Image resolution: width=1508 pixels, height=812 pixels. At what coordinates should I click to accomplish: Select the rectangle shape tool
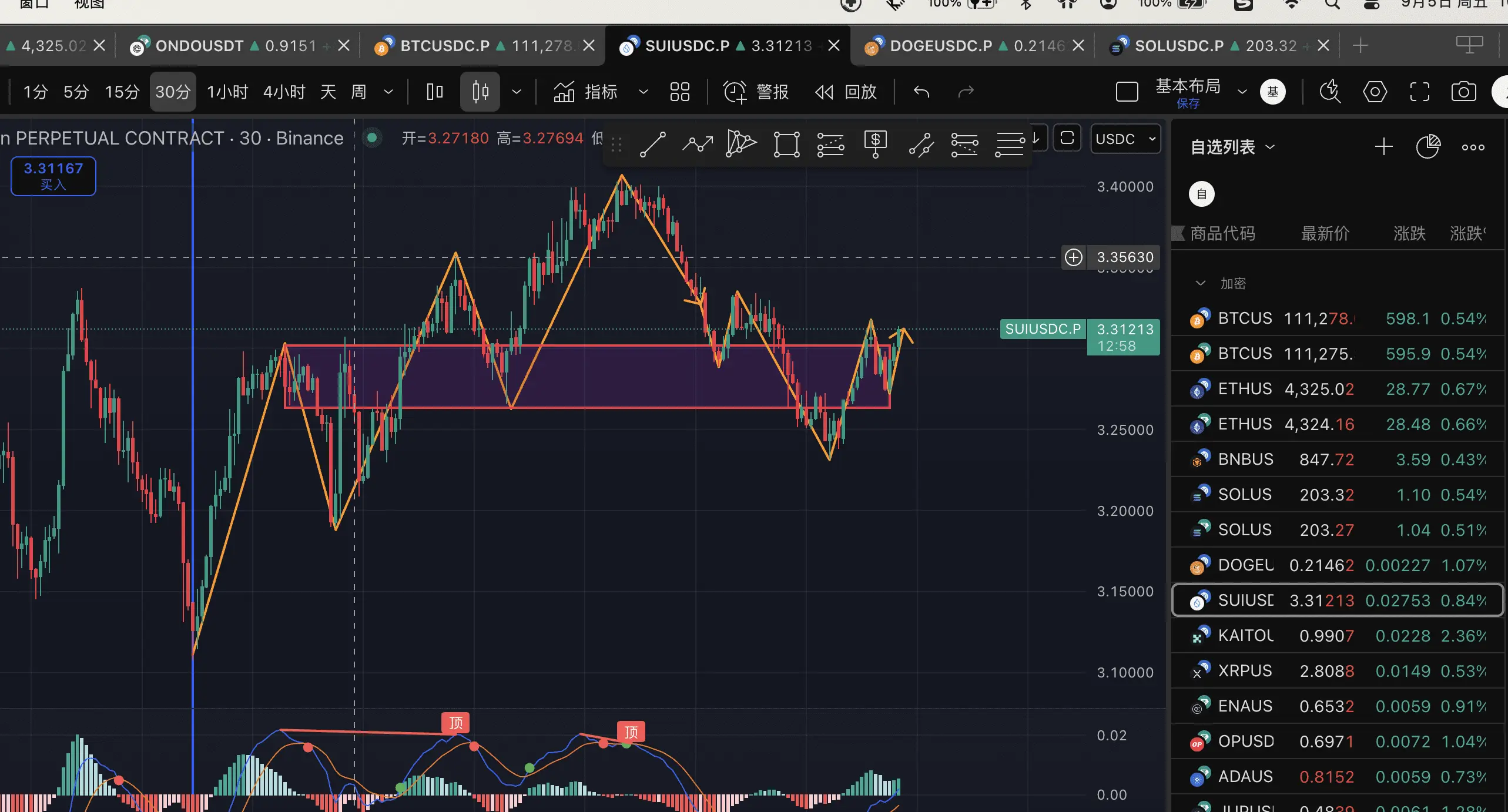tap(786, 144)
